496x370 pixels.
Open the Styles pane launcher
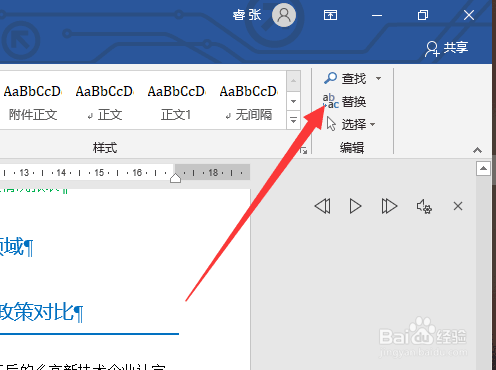pyautogui.click(x=304, y=150)
